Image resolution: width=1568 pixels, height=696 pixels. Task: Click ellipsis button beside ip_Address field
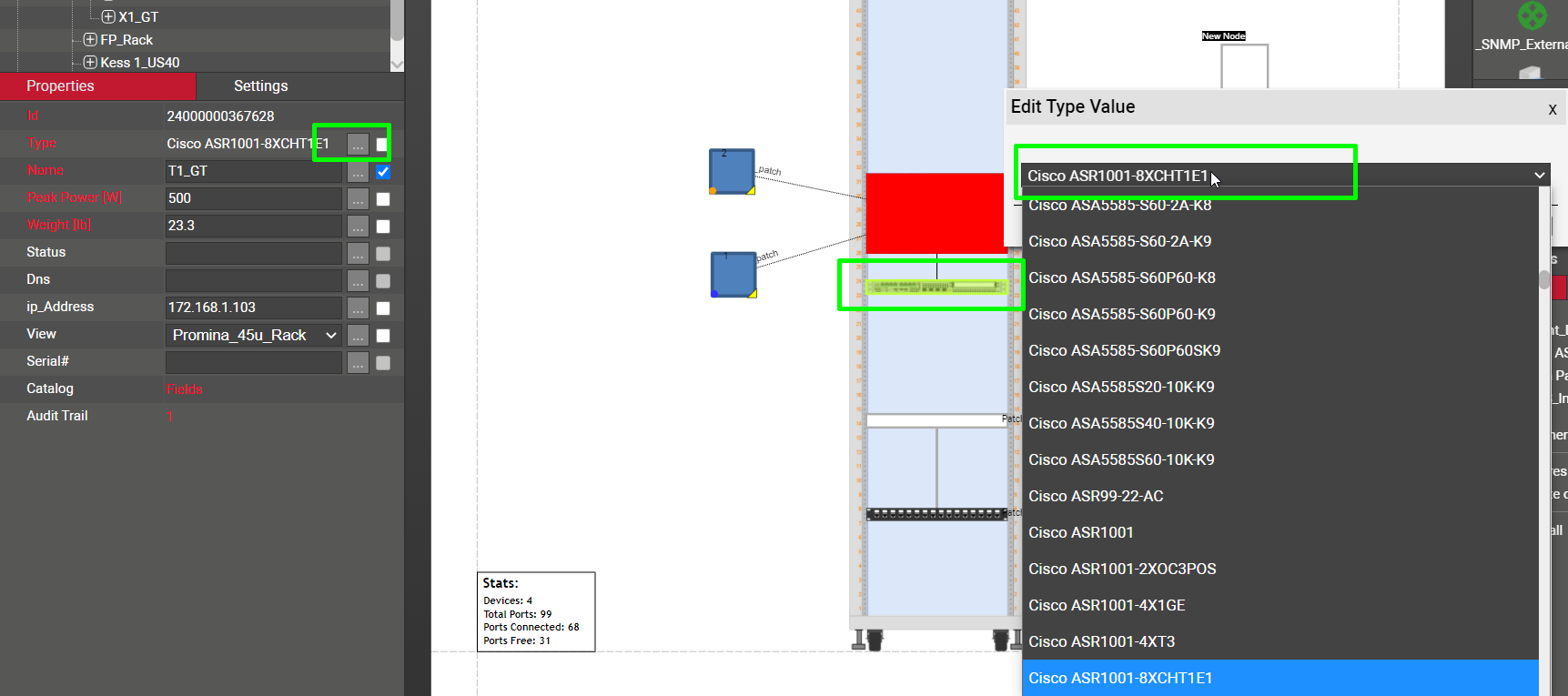click(358, 308)
